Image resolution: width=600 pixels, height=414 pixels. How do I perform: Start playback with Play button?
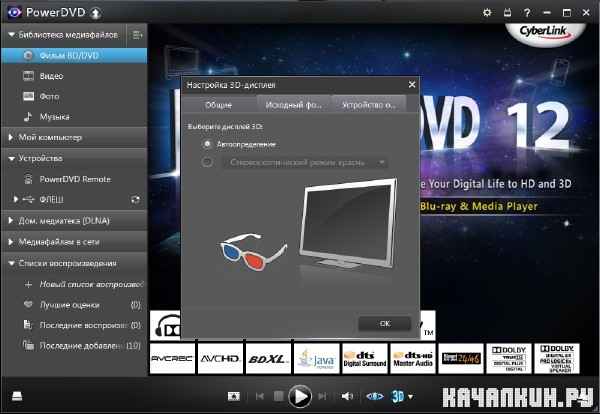(x=300, y=396)
